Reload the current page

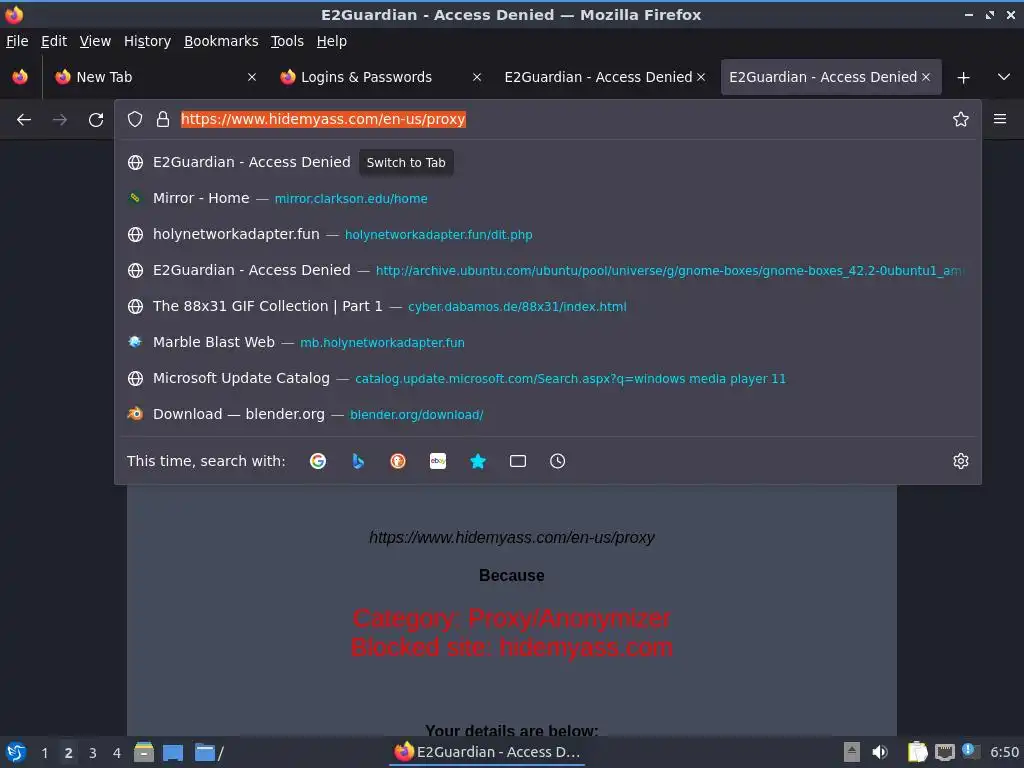coord(96,120)
